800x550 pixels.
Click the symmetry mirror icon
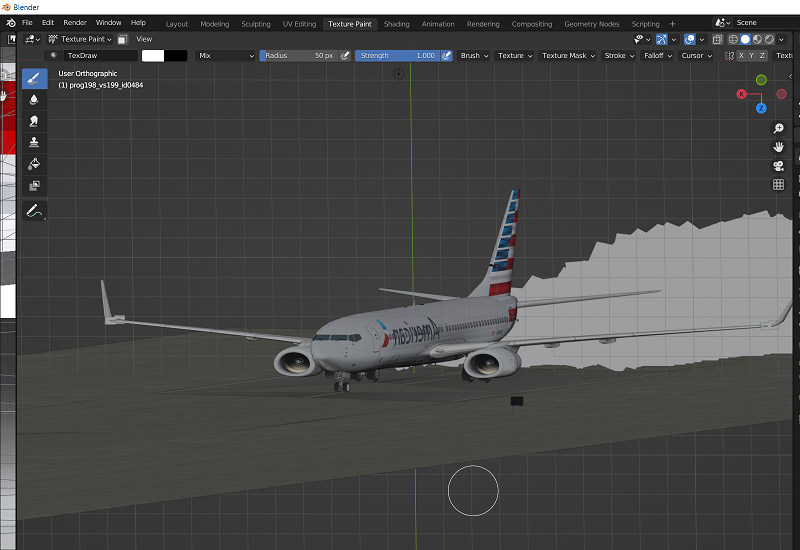click(x=729, y=56)
